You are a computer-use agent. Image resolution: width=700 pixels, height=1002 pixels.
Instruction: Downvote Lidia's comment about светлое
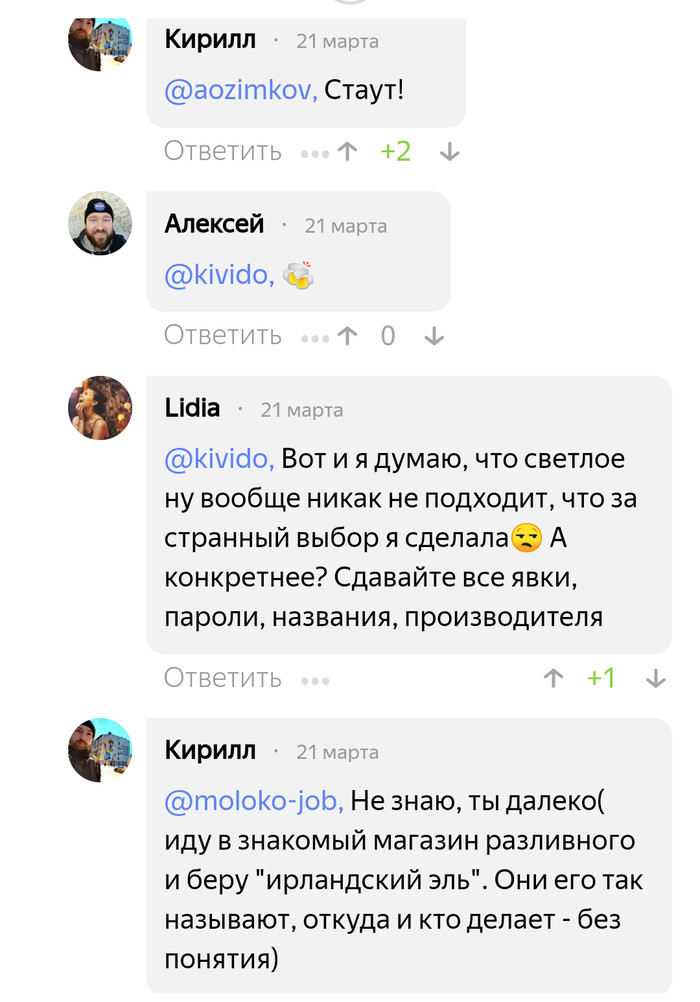(x=655, y=678)
